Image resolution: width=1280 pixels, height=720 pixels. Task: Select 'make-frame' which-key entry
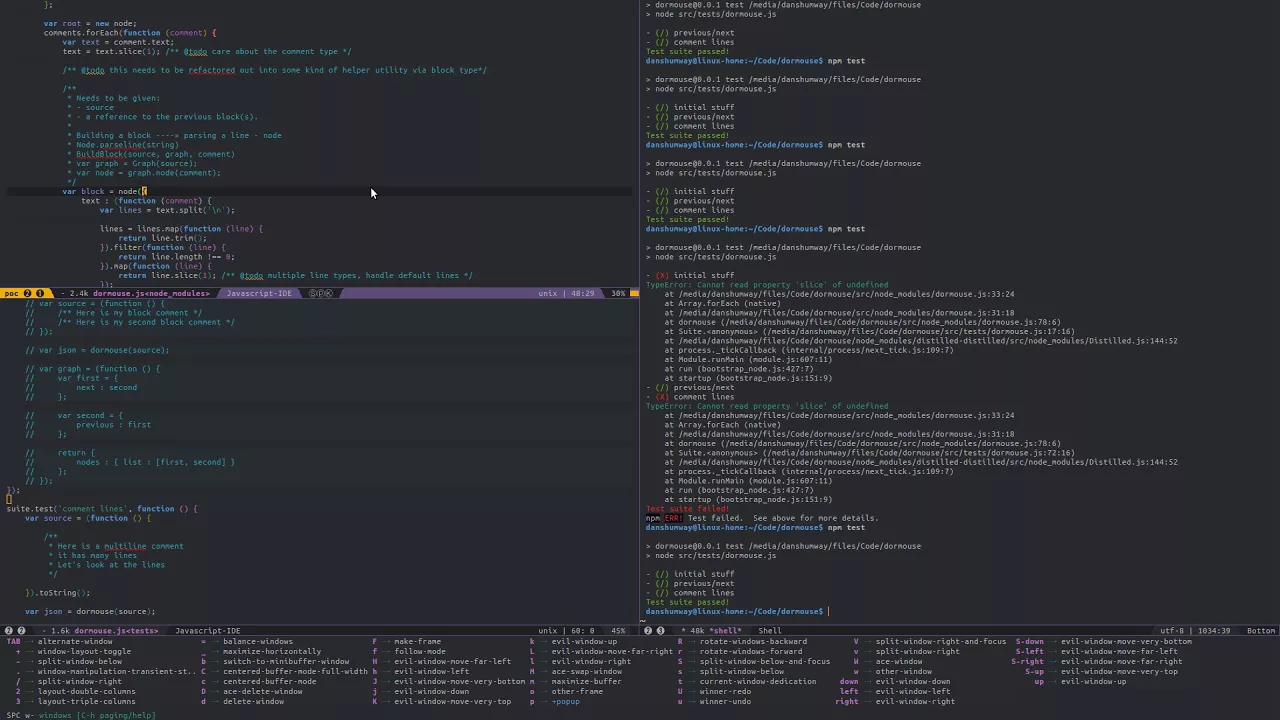[417, 641]
